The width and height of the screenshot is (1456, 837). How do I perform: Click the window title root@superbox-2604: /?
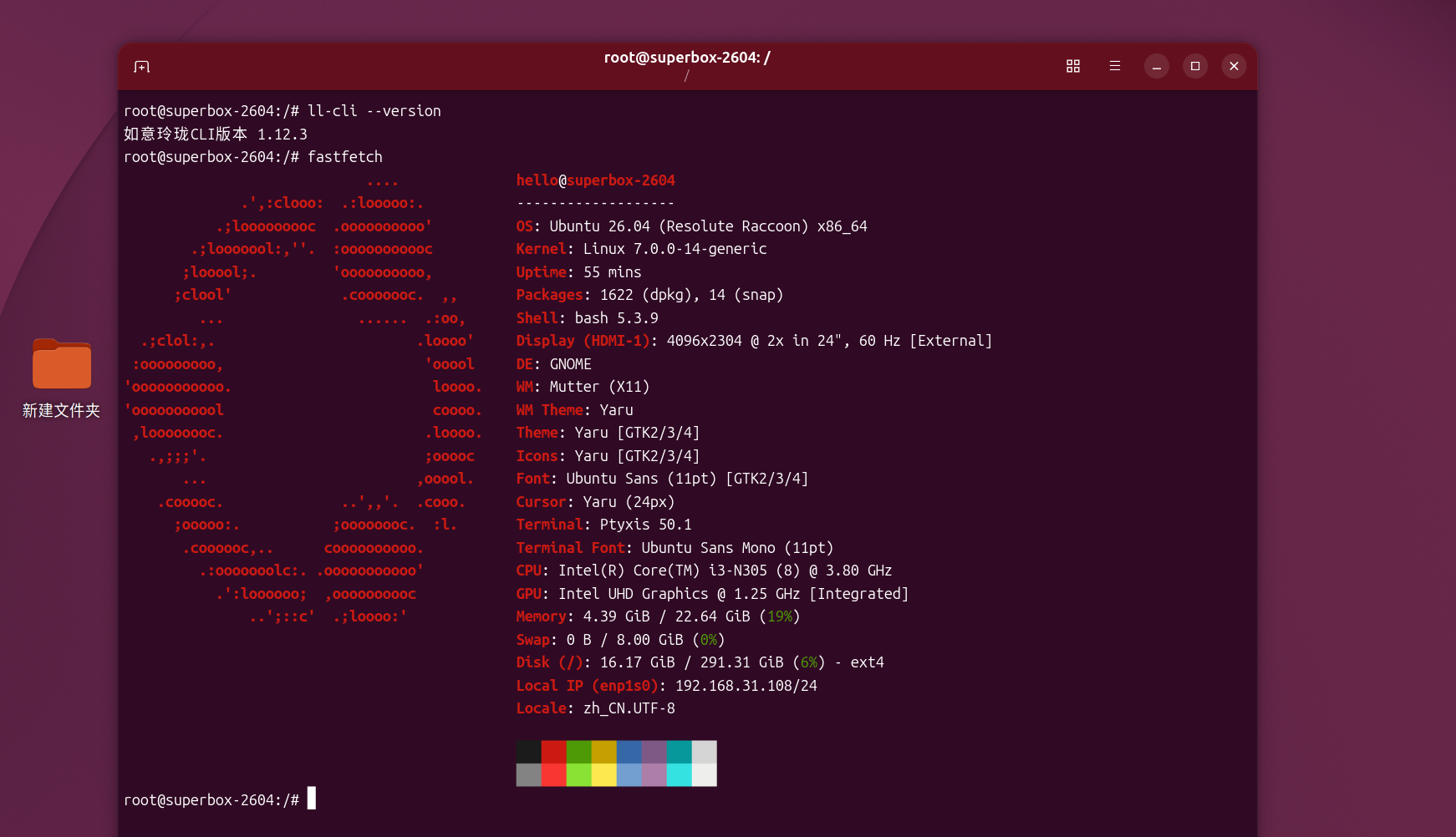(687, 58)
